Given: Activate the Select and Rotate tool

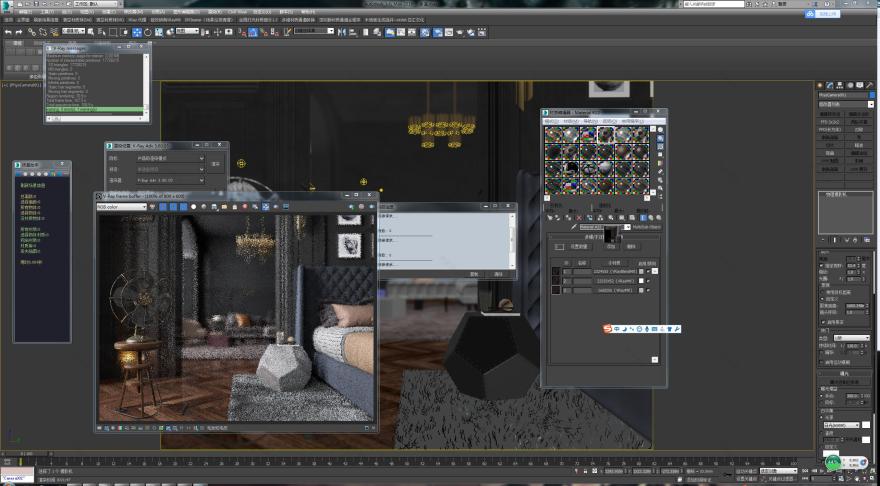Looking at the screenshot, I should point(148,32).
